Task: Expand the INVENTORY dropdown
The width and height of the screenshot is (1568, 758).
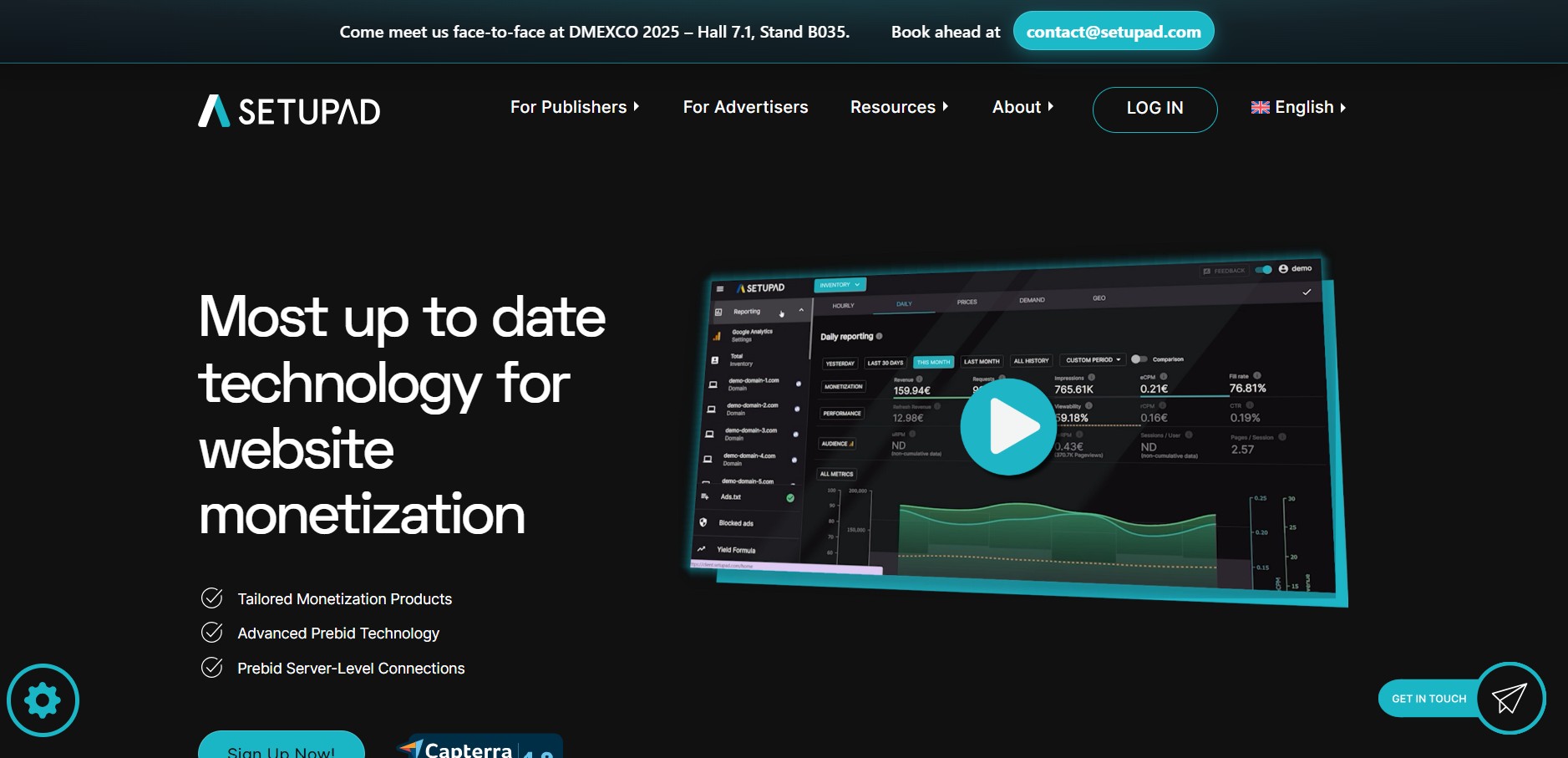Action: tap(840, 284)
